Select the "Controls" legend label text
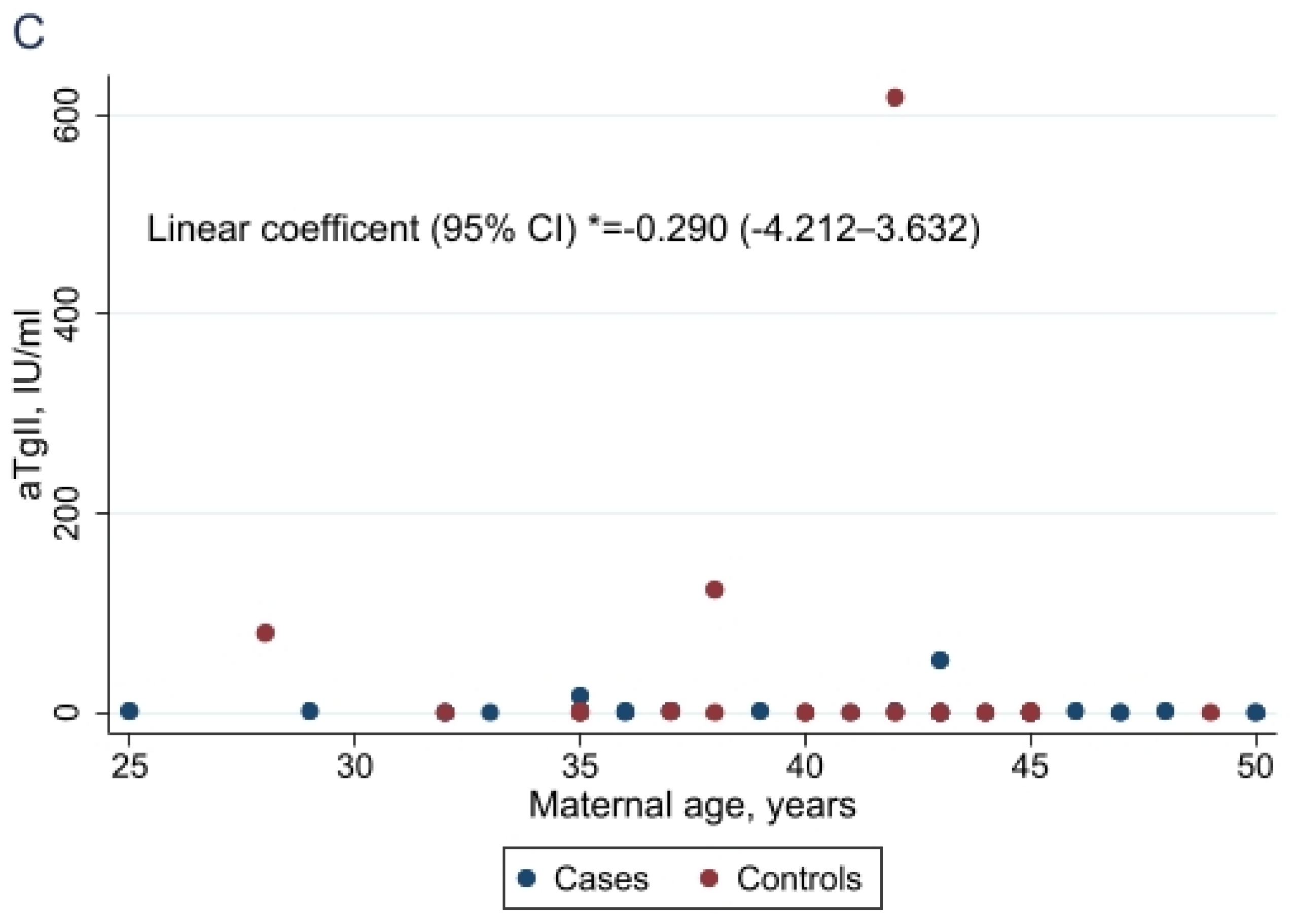 point(799,879)
